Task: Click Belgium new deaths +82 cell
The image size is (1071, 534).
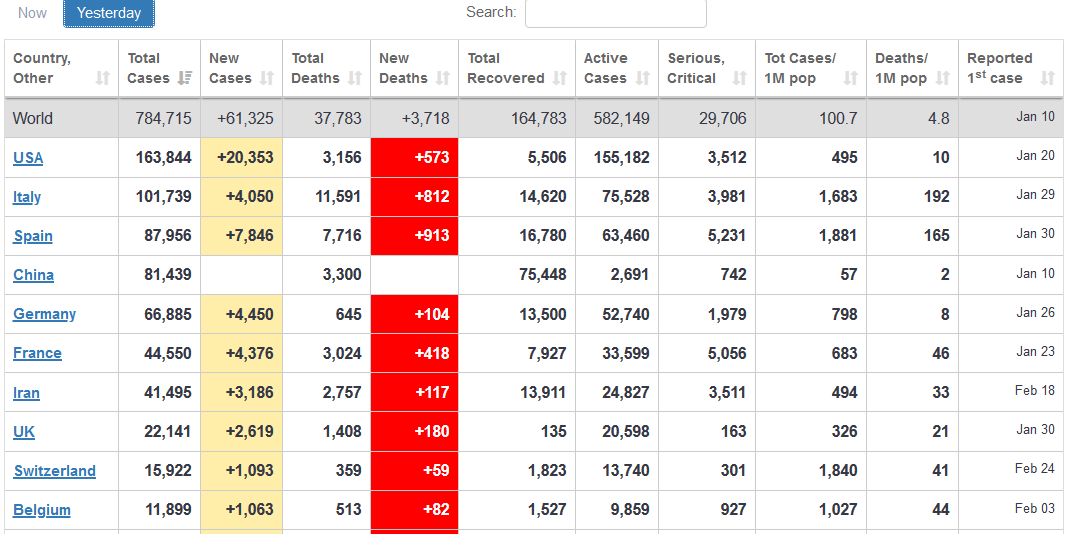Action: [x=415, y=509]
